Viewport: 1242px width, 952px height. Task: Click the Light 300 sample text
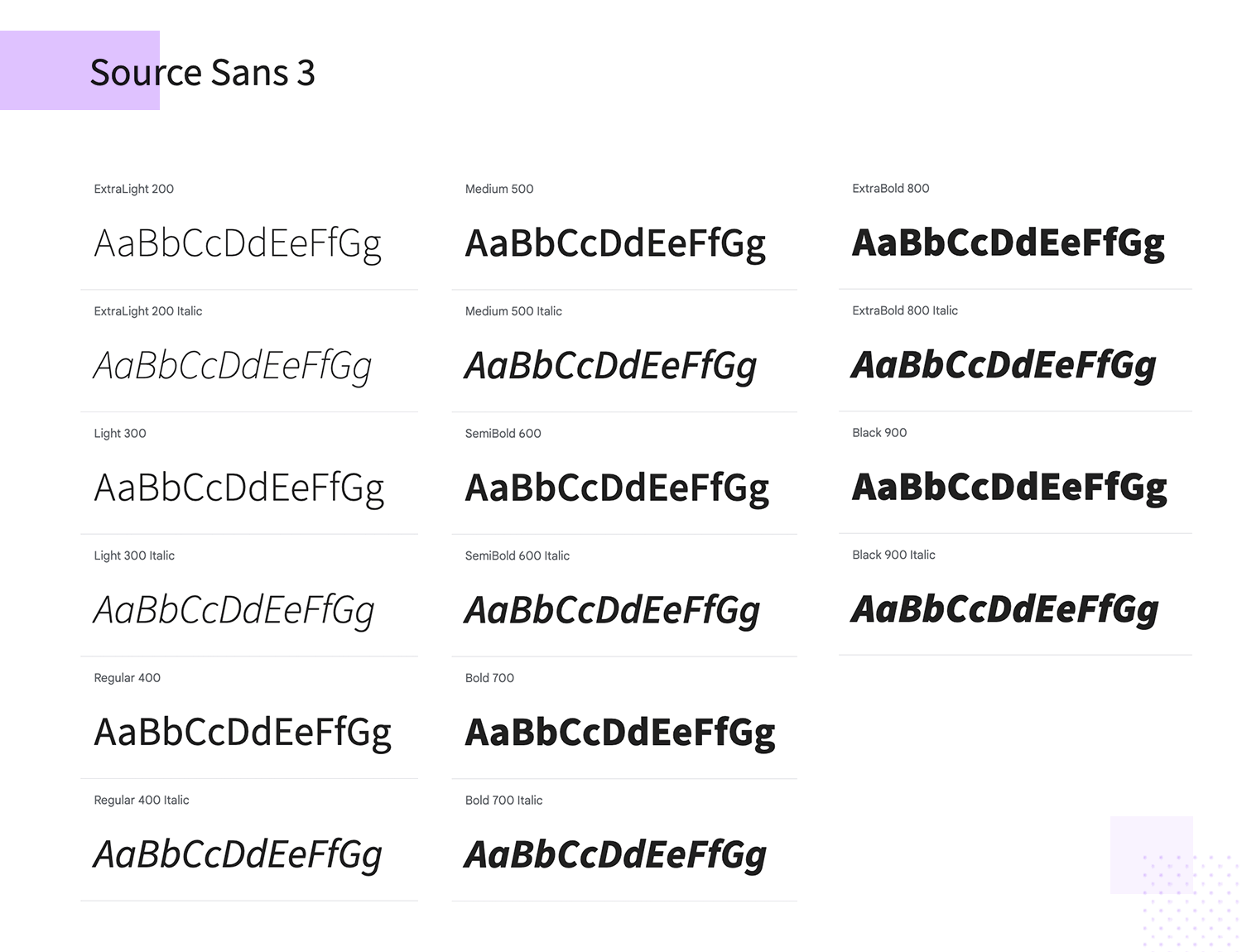coord(239,488)
